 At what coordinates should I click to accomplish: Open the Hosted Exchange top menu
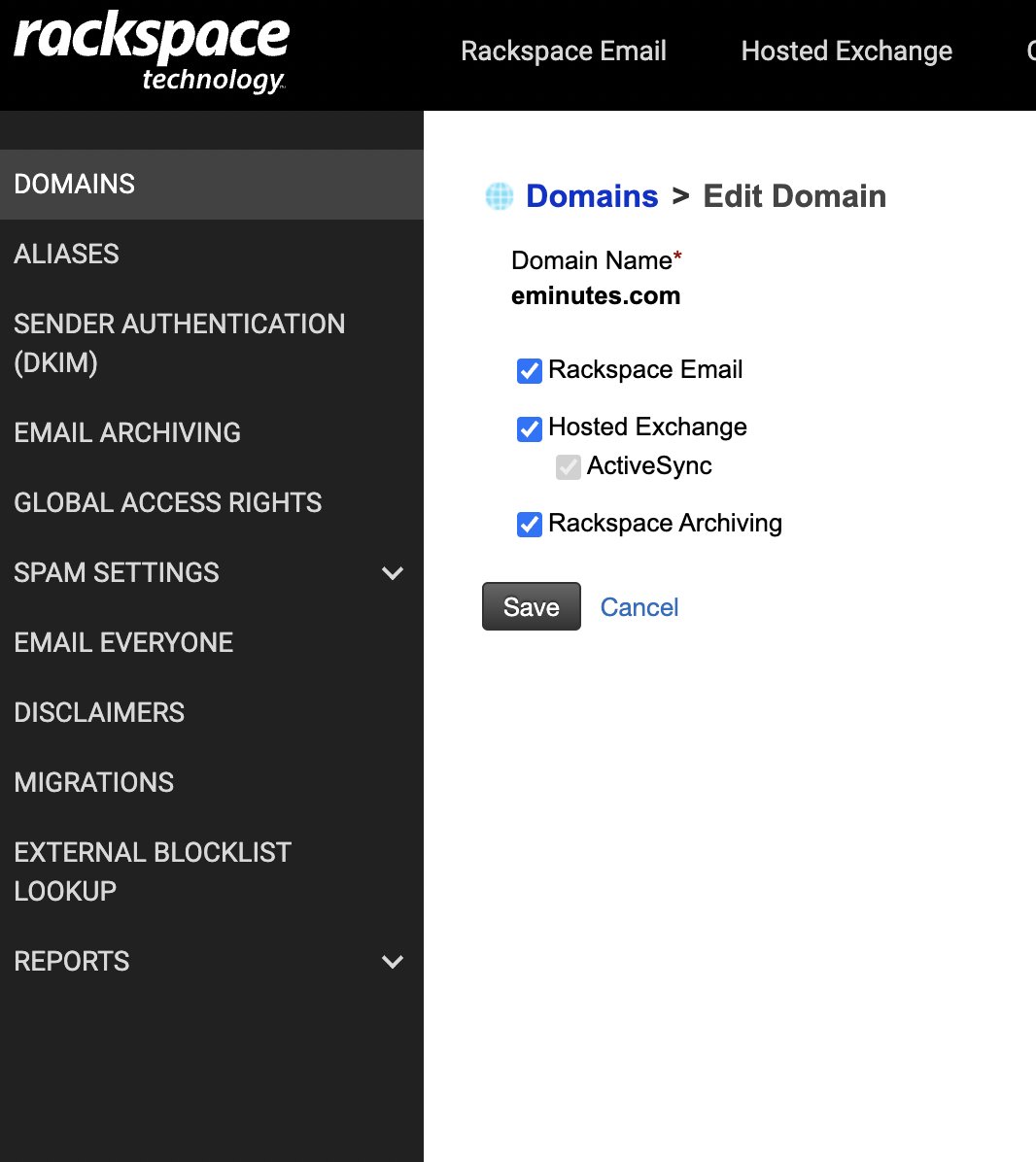(846, 51)
